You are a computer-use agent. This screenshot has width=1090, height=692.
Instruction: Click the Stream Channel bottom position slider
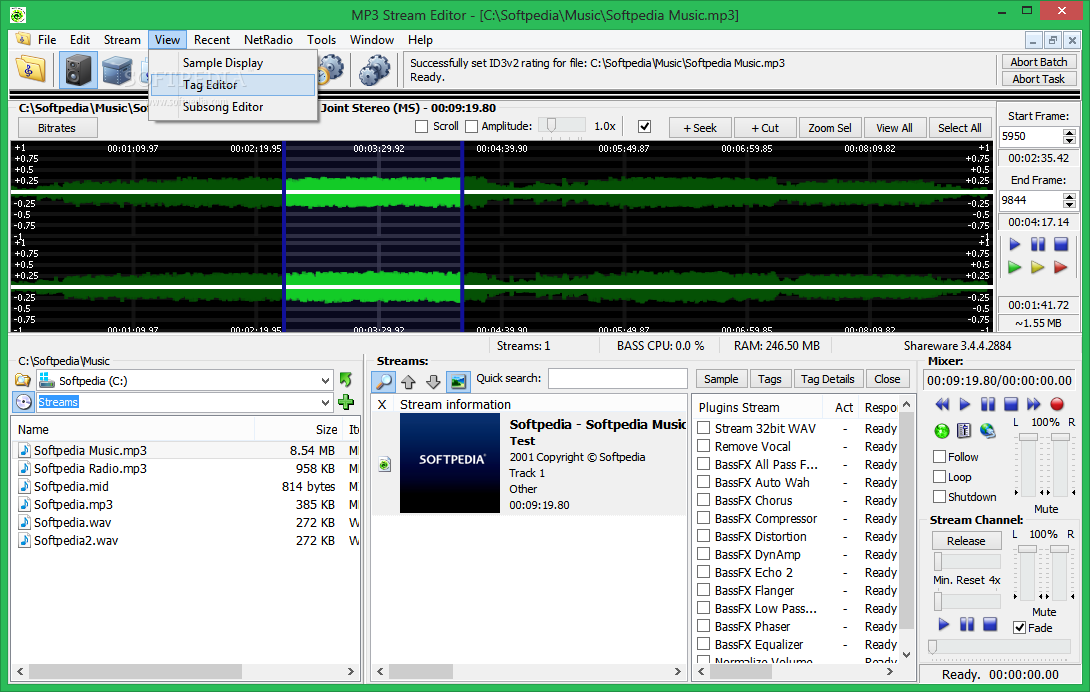(x=999, y=647)
